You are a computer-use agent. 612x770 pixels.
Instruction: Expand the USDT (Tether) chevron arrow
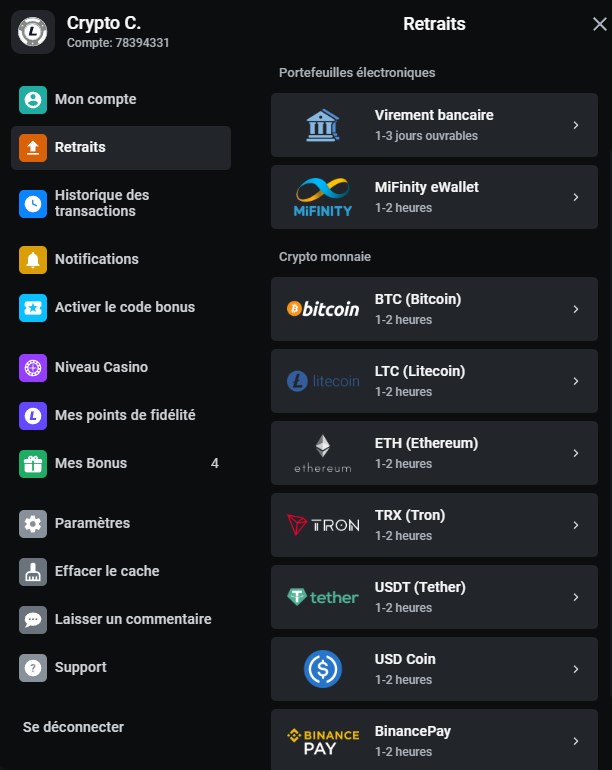pyautogui.click(x=576, y=597)
